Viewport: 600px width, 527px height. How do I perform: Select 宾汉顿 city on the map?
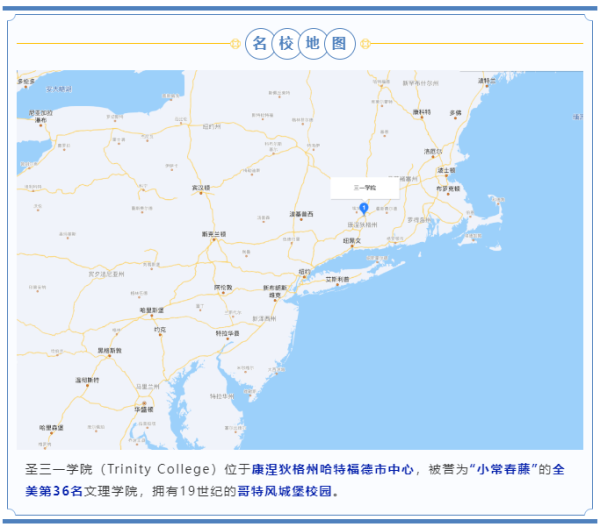coord(201,187)
